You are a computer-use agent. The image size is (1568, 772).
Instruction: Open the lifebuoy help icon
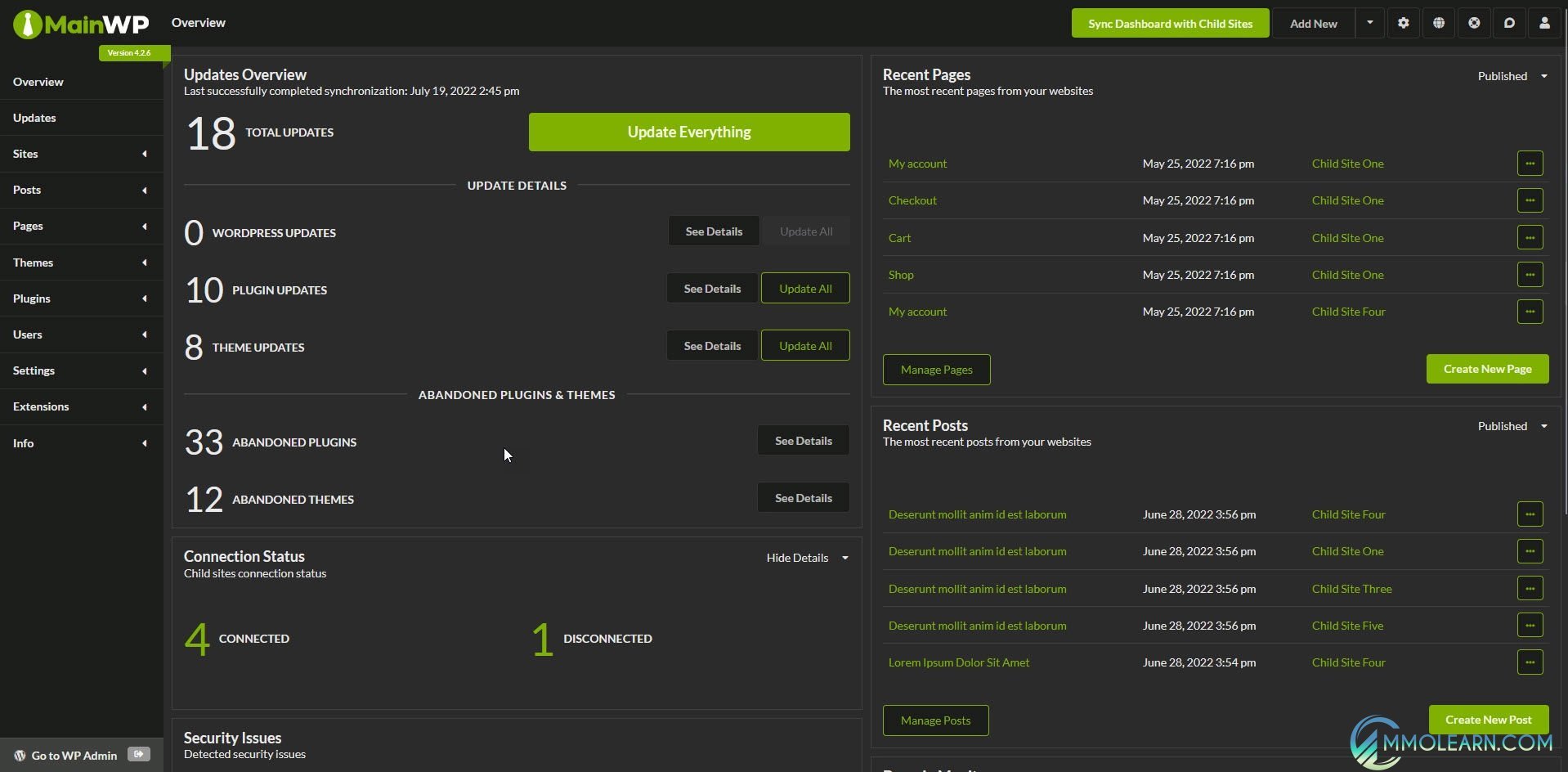[x=1474, y=23]
